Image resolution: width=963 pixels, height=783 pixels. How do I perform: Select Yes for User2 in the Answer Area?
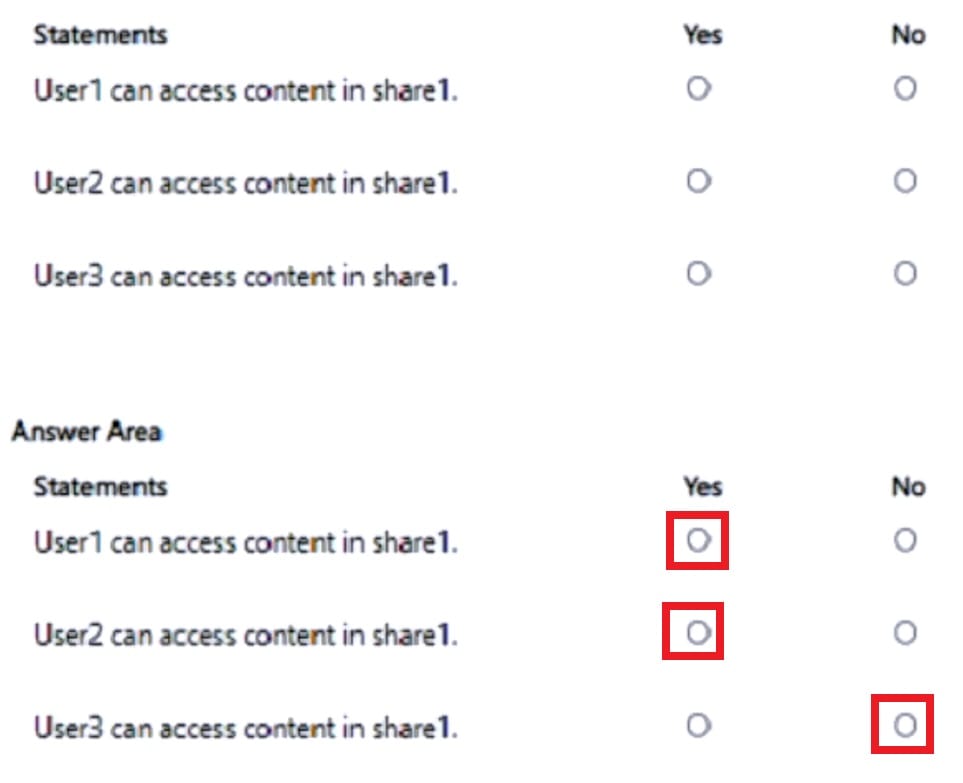[x=697, y=632]
